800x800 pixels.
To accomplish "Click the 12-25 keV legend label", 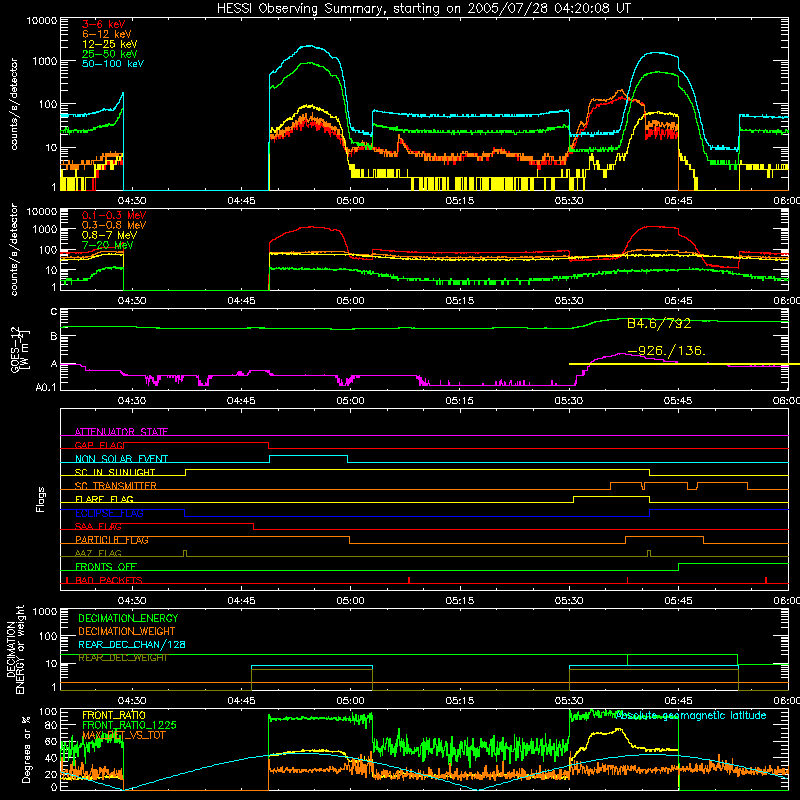I will click(109, 44).
